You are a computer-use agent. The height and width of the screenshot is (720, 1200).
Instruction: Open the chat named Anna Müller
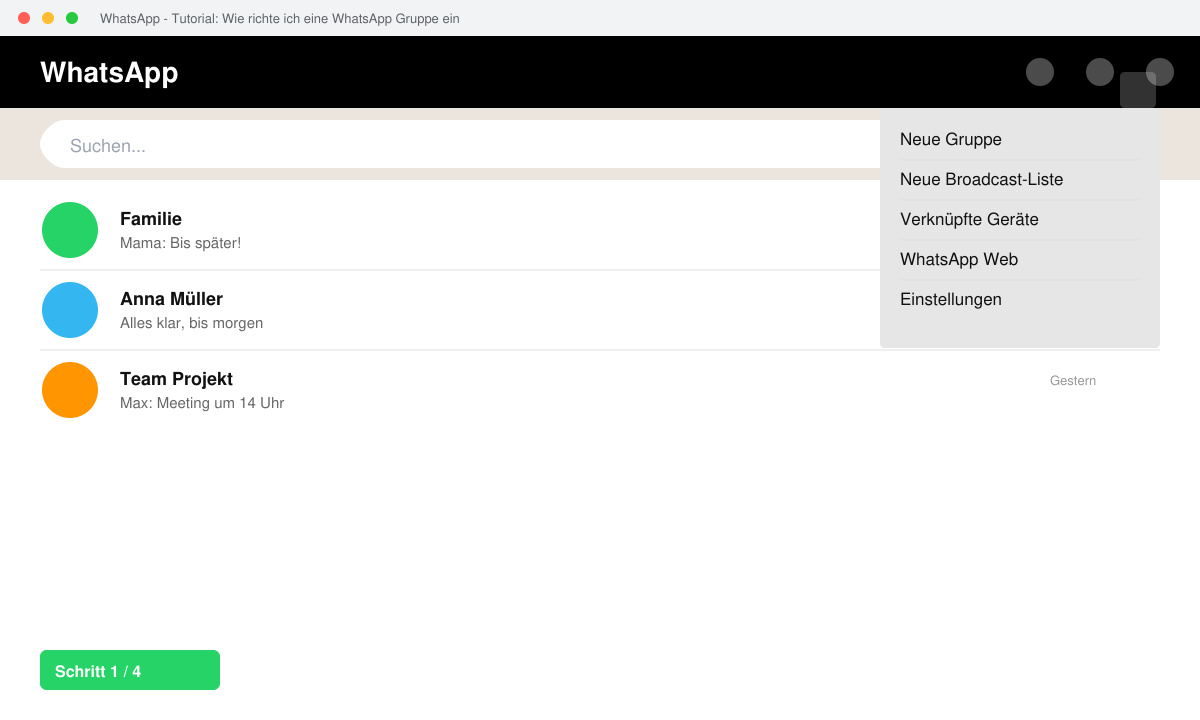(171, 299)
